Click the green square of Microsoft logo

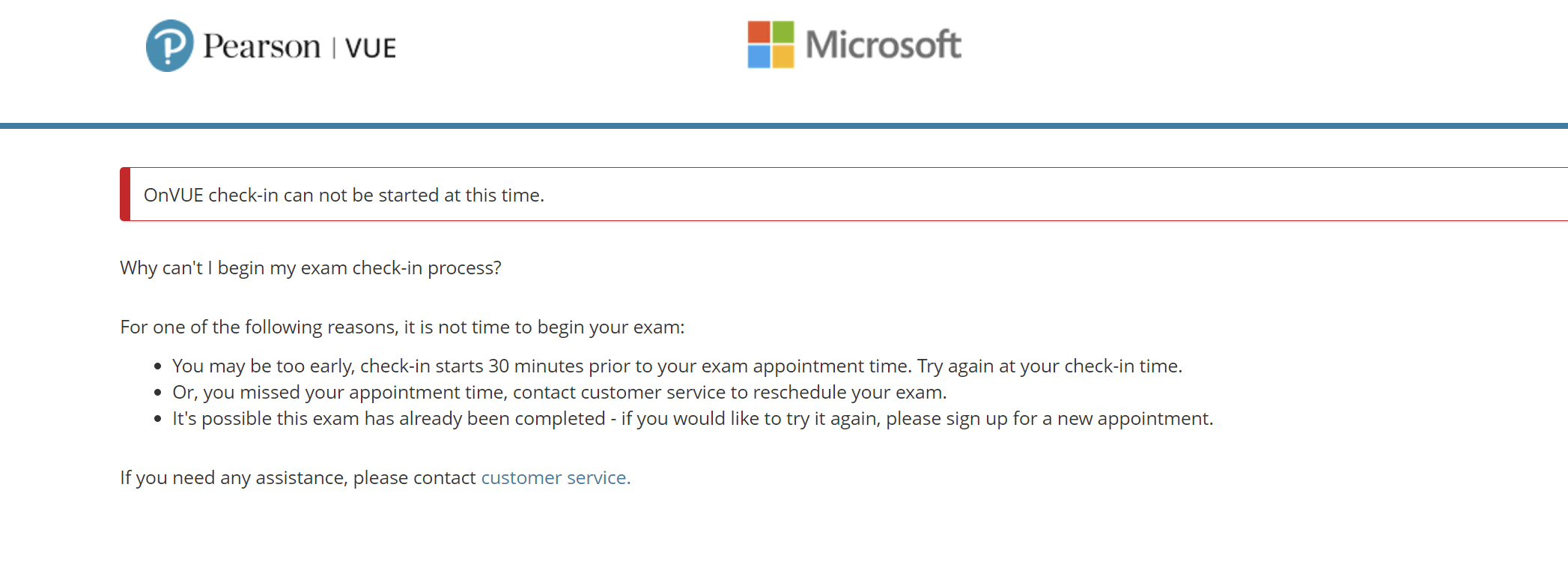(783, 32)
